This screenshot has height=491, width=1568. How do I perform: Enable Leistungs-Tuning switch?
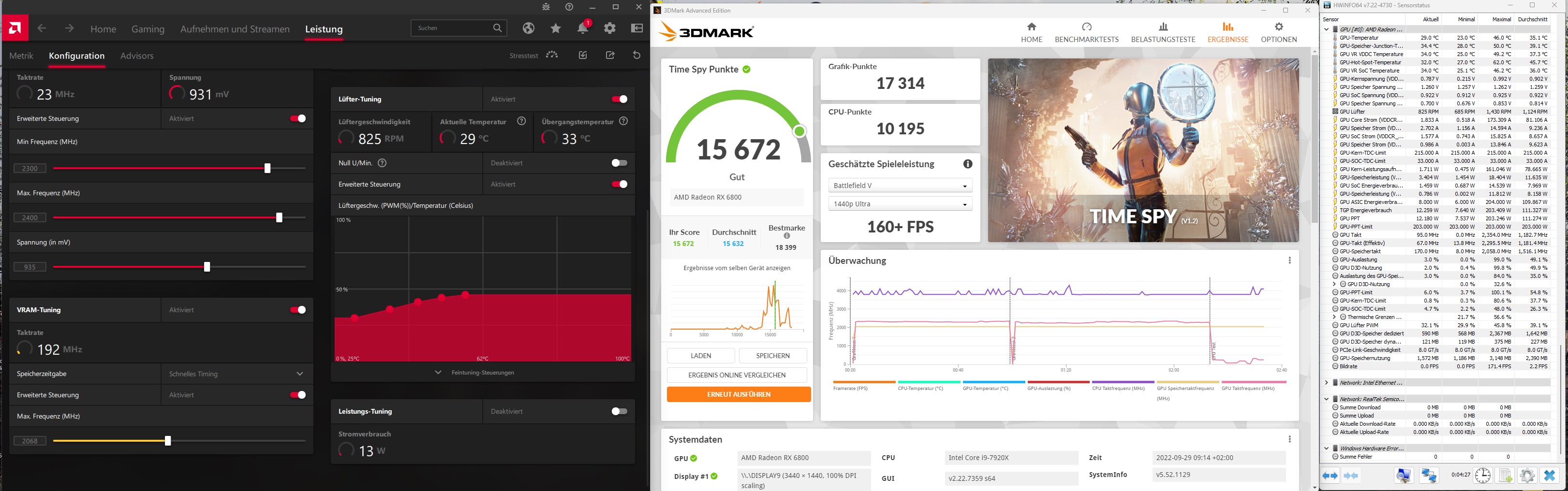619,411
